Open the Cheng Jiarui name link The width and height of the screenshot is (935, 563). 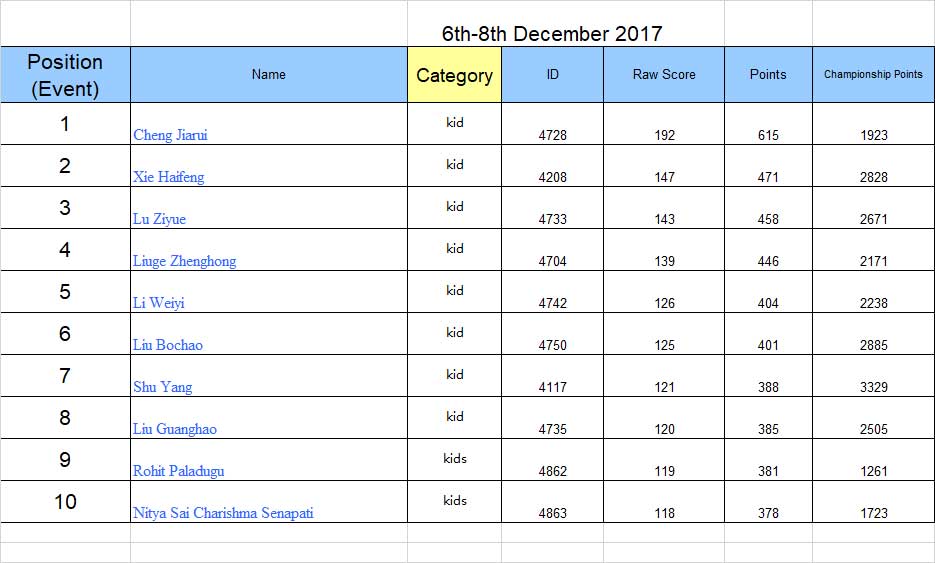pyautogui.click(x=171, y=135)
